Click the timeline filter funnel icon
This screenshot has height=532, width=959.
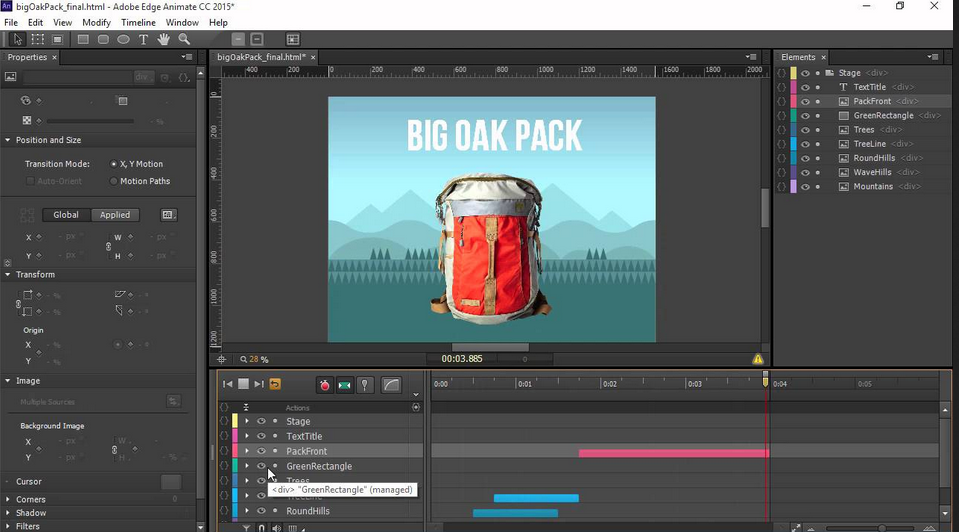246,528
